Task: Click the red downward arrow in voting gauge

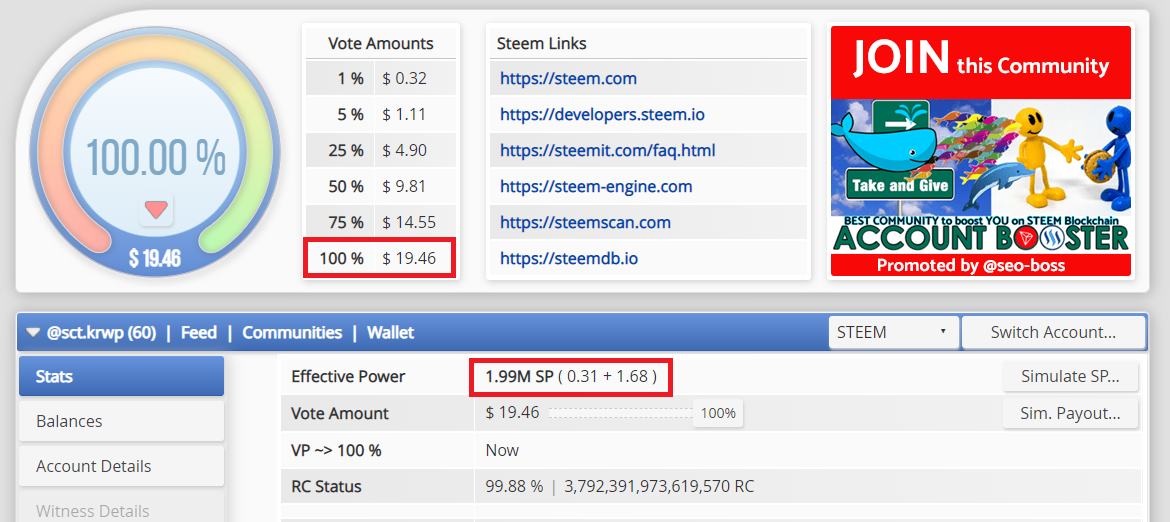Action: point(156,210)
